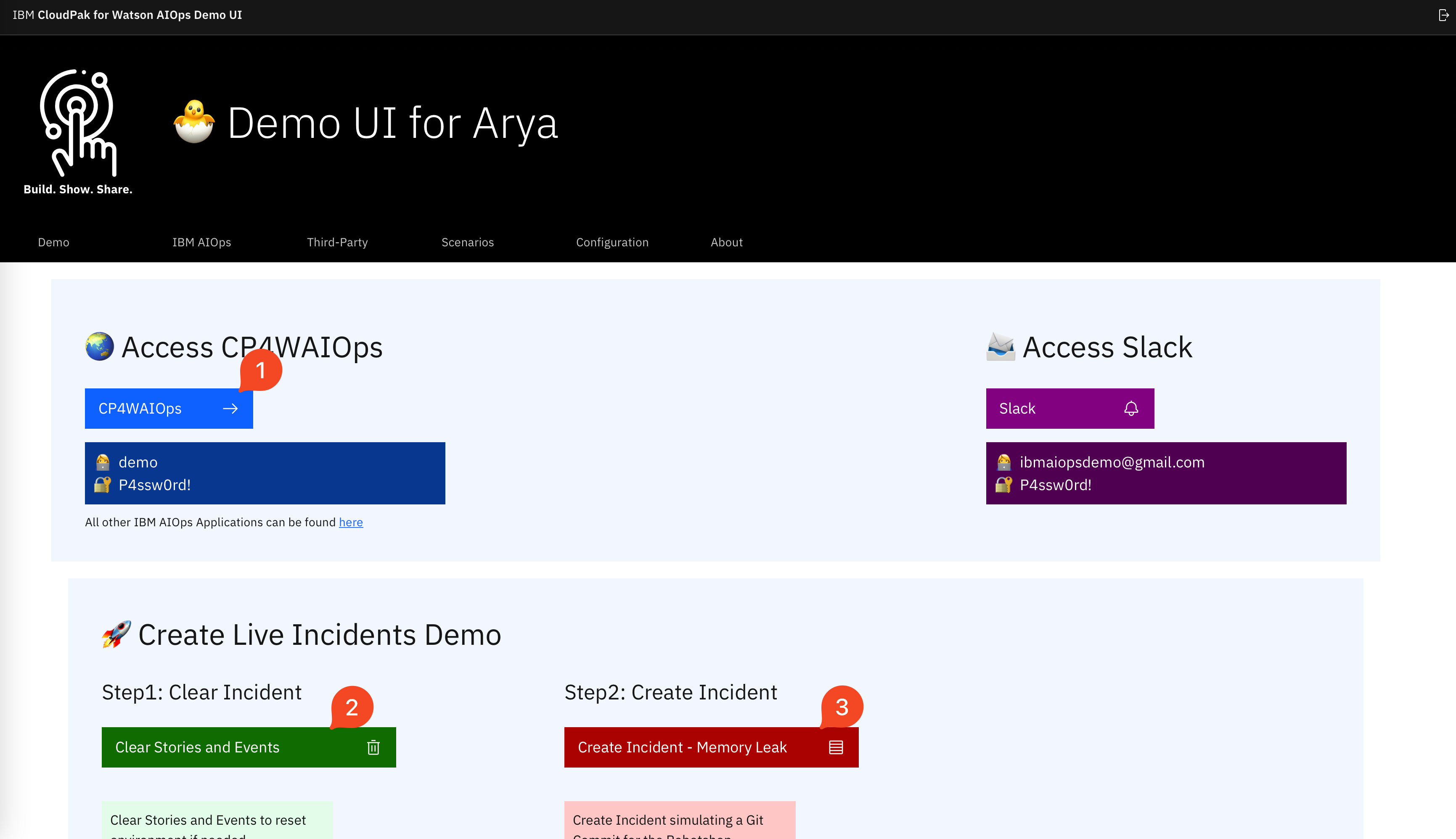
Task: Click the 'demo' username text
Action: coord(138,462)
